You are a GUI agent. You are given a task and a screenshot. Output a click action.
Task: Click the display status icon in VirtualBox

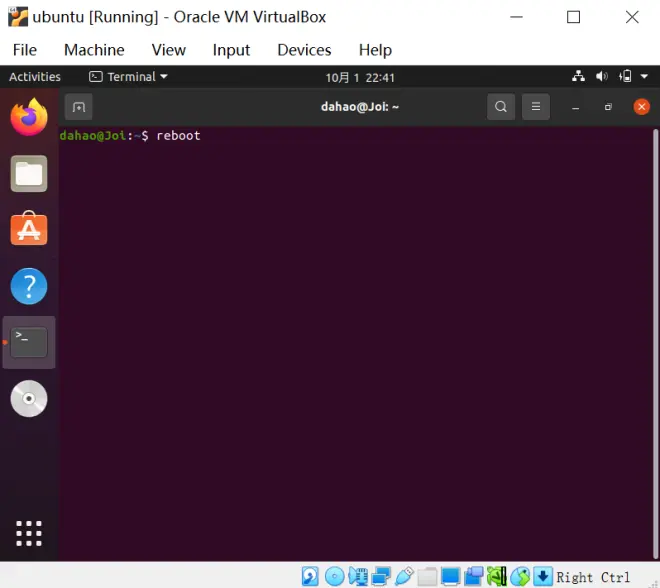[x=450, y=576]
